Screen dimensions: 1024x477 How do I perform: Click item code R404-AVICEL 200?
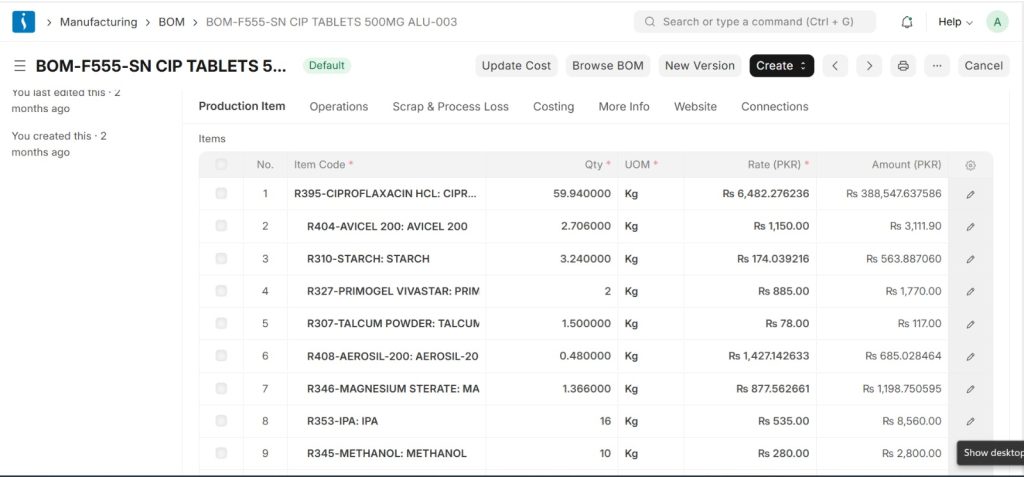(387, 226)
